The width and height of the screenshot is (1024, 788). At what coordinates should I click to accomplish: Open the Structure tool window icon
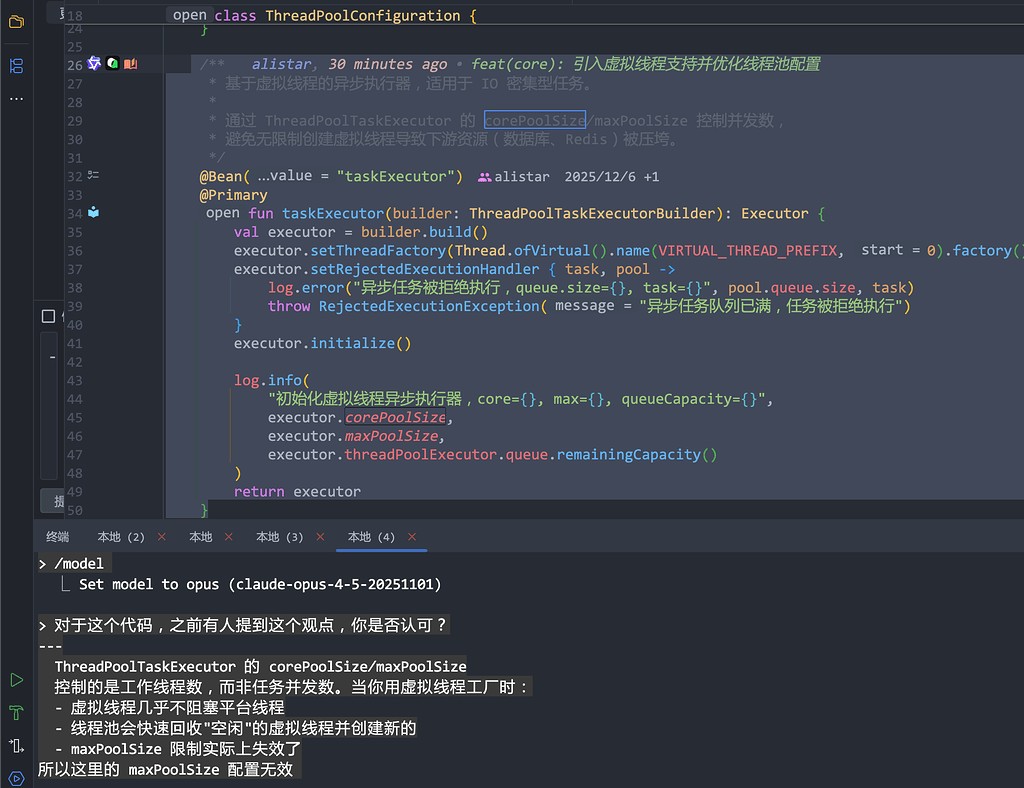(x=16, y=65)
